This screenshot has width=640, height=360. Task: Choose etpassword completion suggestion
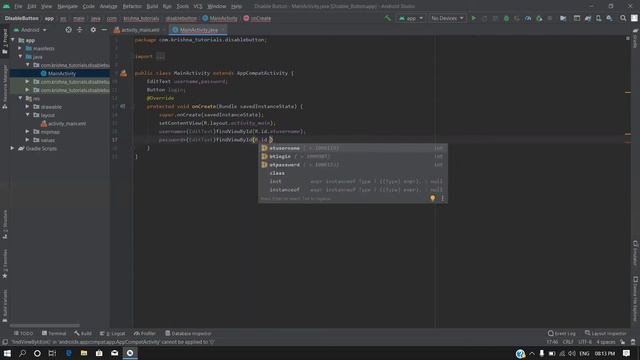[353, 164]
